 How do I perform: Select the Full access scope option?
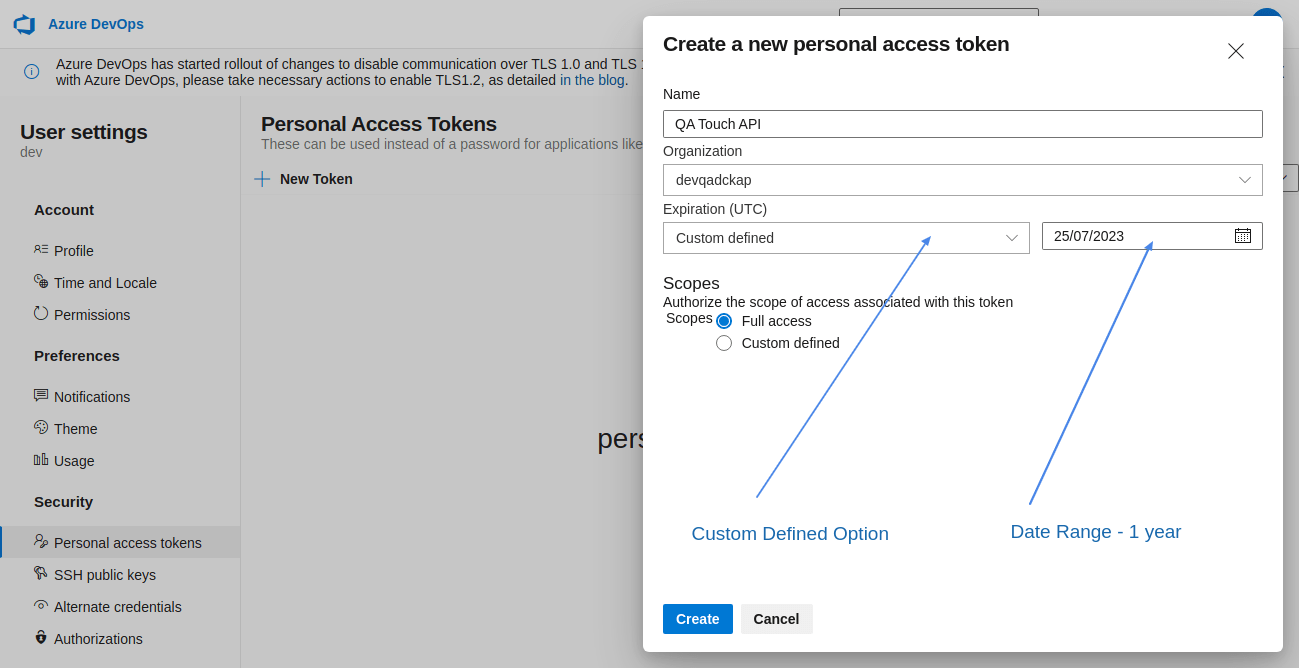click(724, 320)
